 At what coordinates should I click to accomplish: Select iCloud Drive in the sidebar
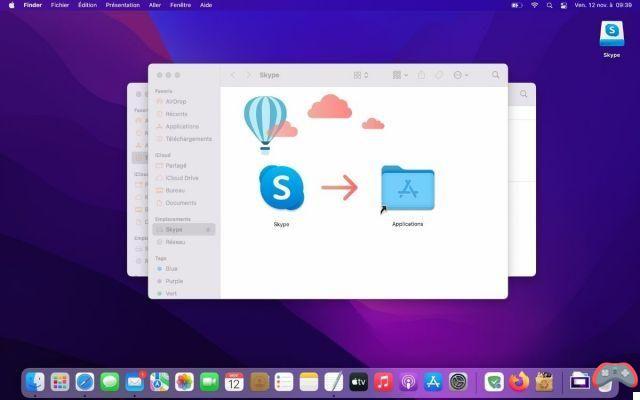[x=182, y=178]
